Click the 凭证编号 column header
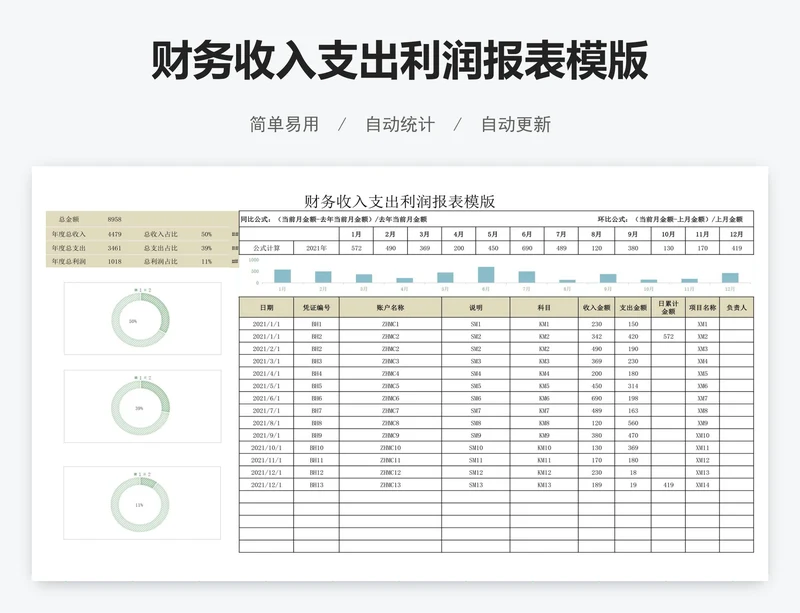Screen dimensions: 800x613 pos(316,308)
